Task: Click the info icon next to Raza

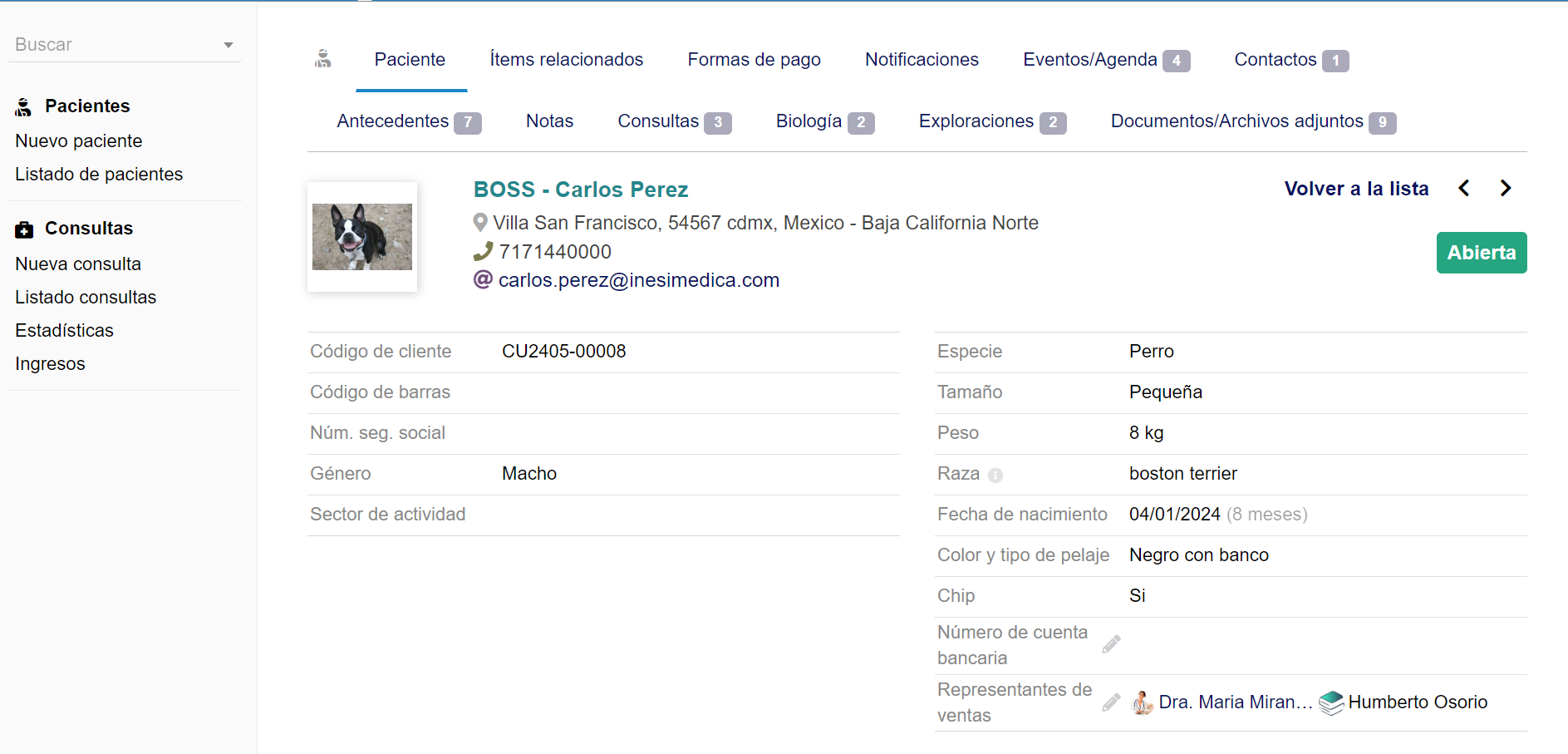Action: pos(997,475)
